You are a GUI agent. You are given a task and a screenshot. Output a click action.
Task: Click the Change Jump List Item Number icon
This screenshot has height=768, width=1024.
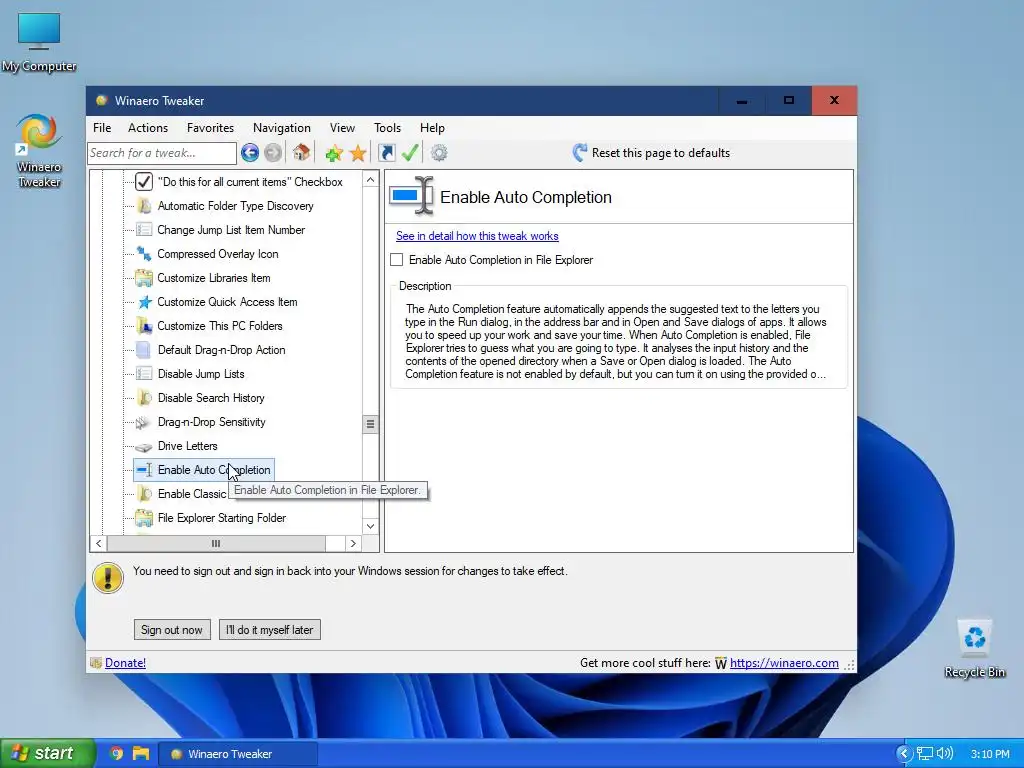tap(144, 230)
